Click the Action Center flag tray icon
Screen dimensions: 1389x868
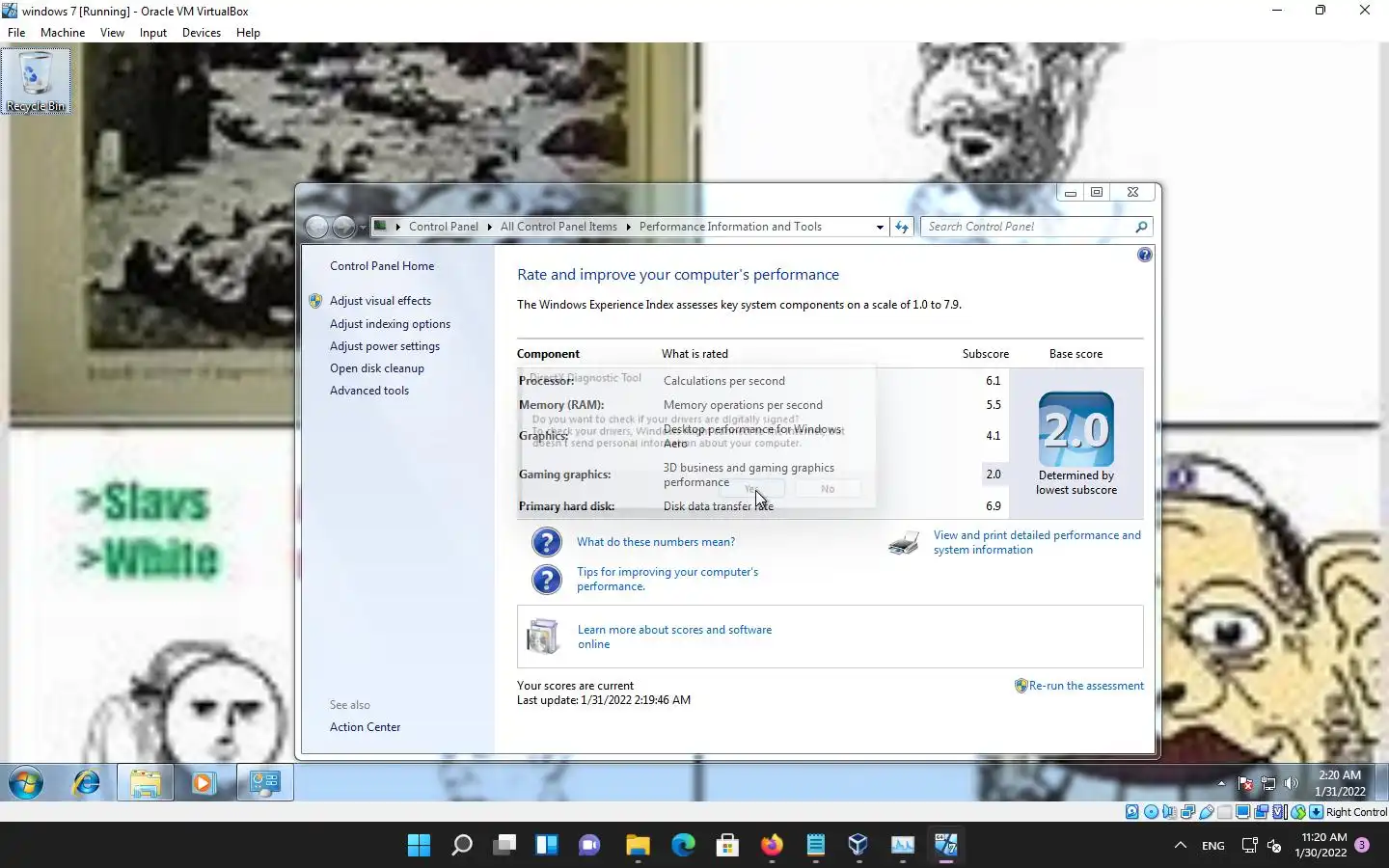pyautogui.click(x=1245, y=783)
